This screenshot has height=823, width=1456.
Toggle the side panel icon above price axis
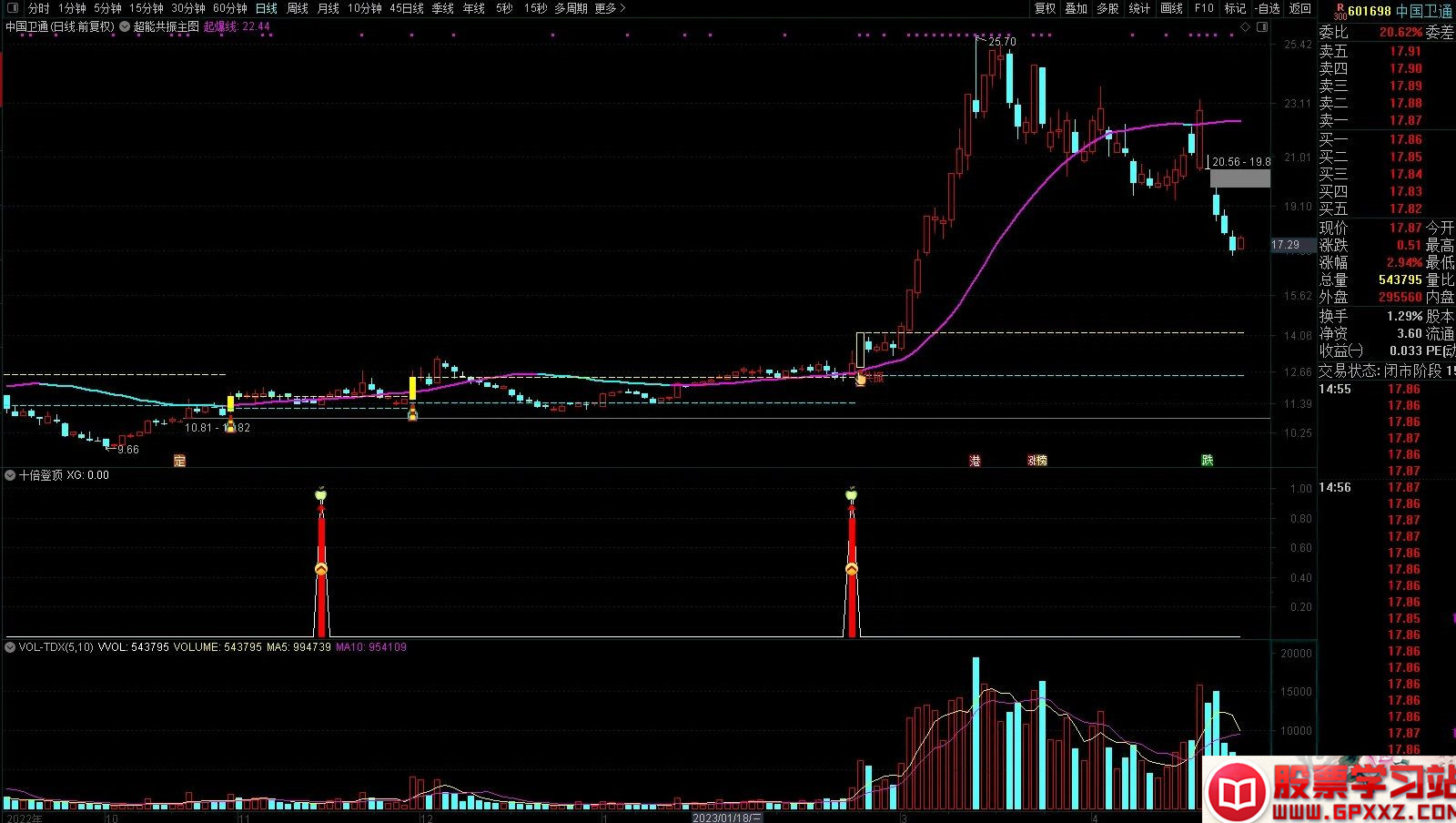[x=1262, y=26]
